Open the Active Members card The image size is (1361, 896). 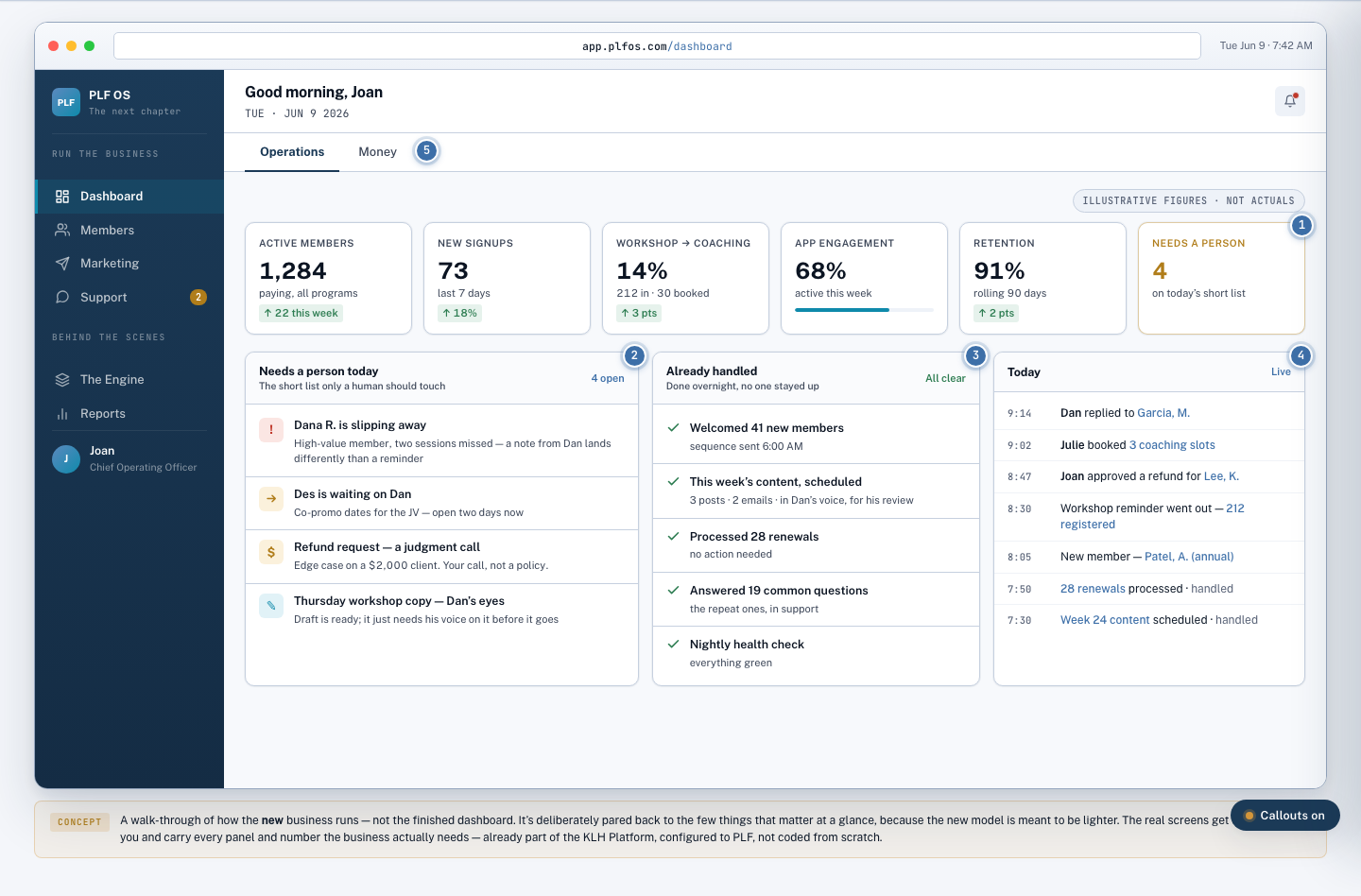(328, 278)
